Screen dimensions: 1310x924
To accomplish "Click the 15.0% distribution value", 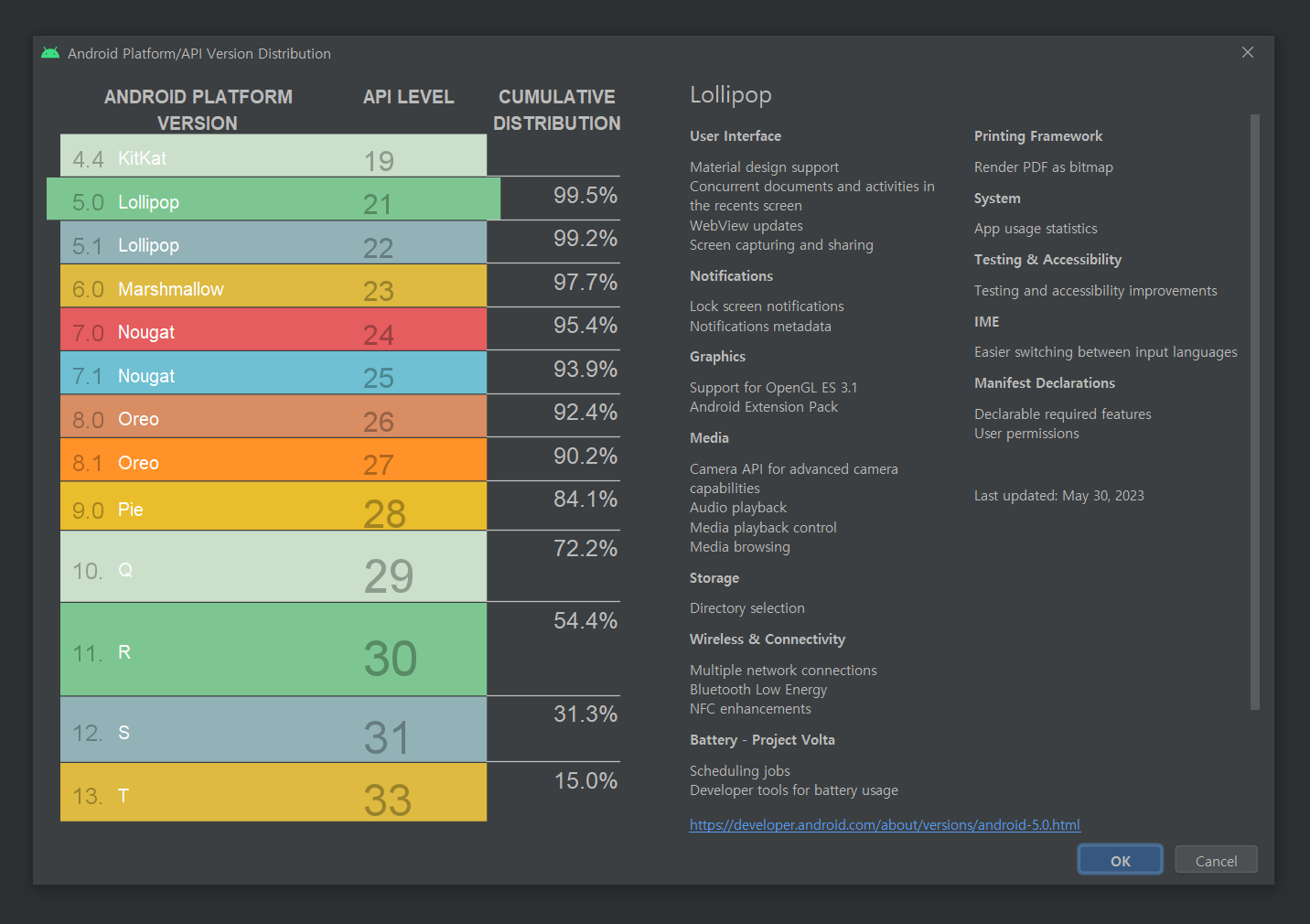I will (585, 780).
